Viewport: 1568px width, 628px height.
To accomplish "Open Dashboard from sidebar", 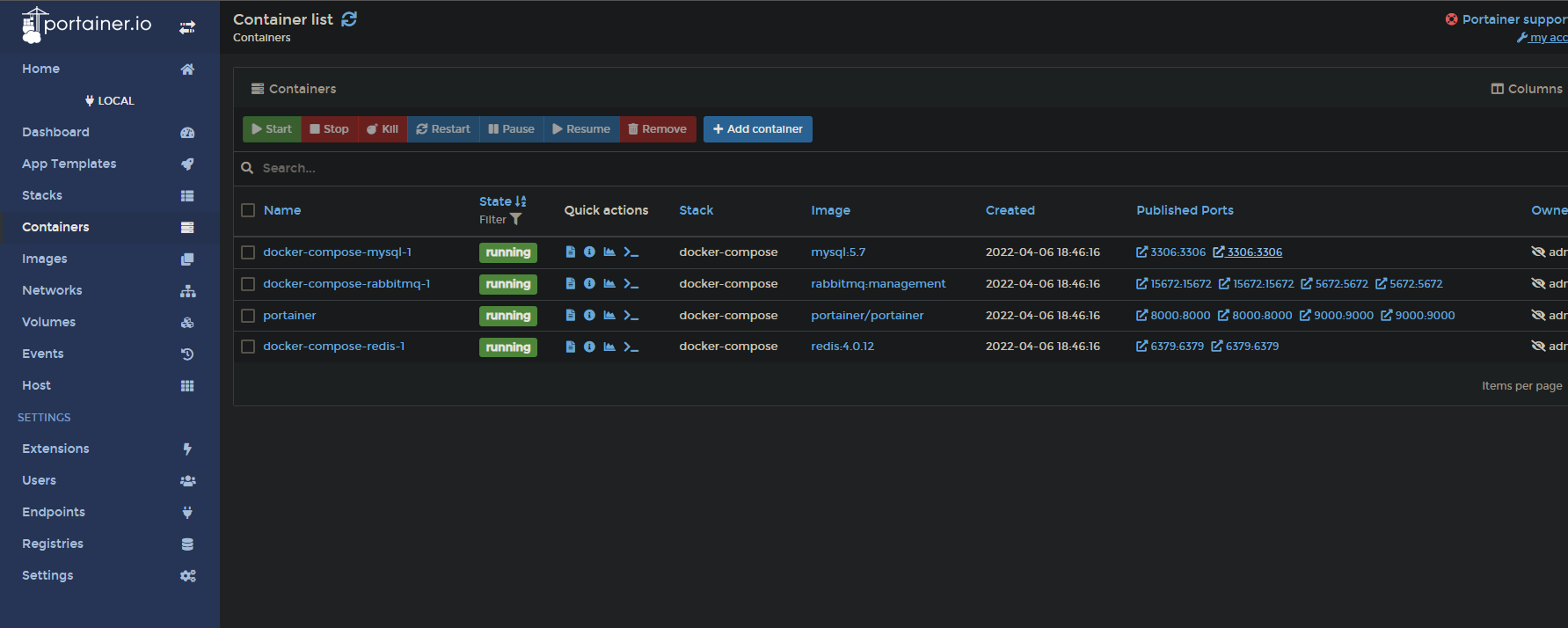I will point(110,132).
